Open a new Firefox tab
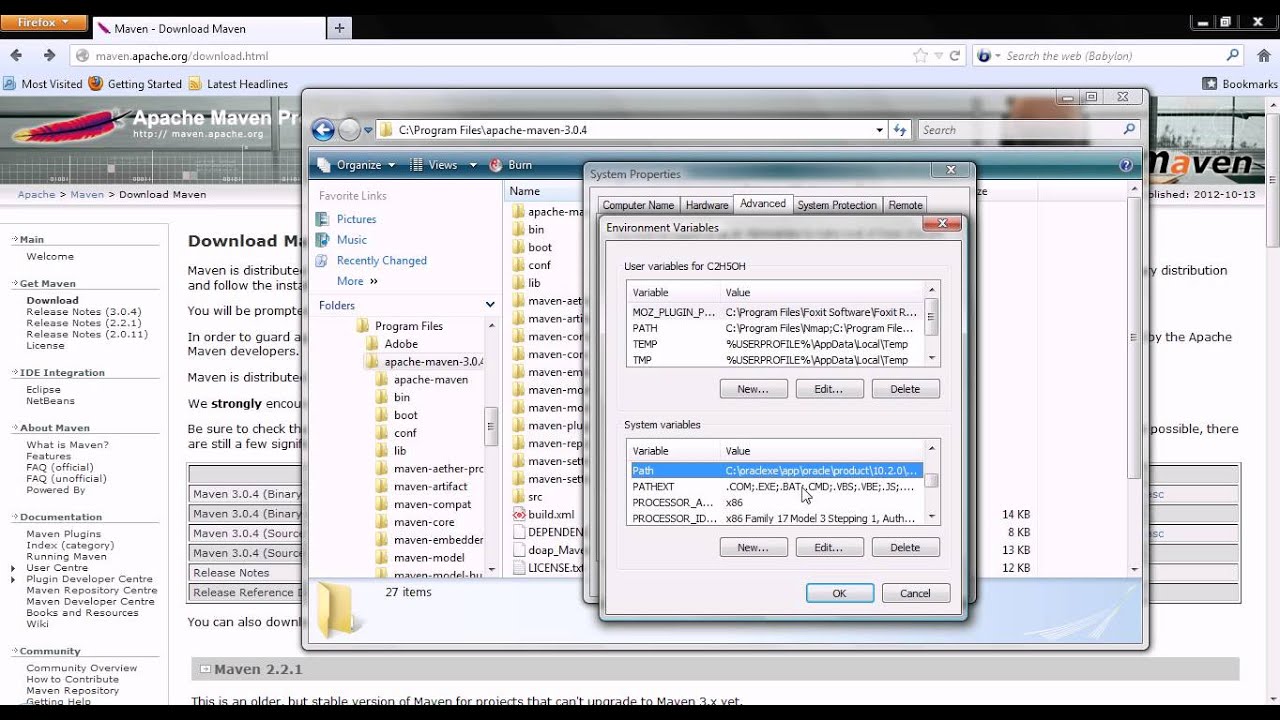The image size is (1280, 720). click(x=339, y=28)
